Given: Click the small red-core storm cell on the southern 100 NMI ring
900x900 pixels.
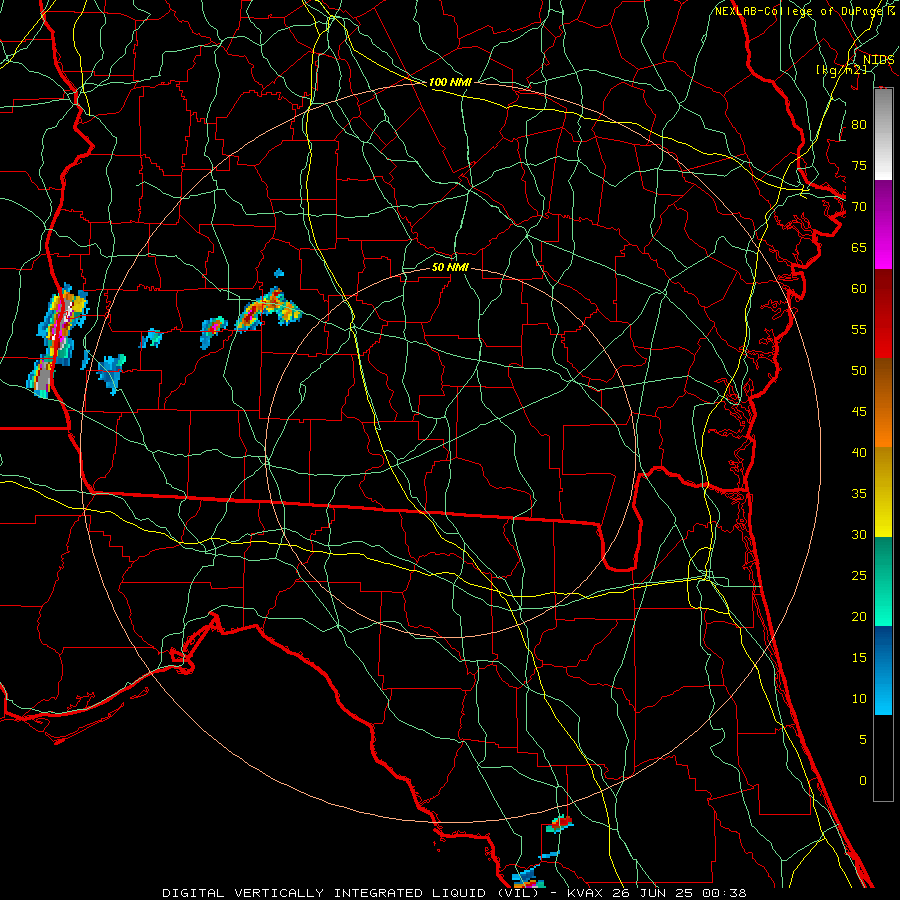Looking at the screenshot, I should click(560, 824).
